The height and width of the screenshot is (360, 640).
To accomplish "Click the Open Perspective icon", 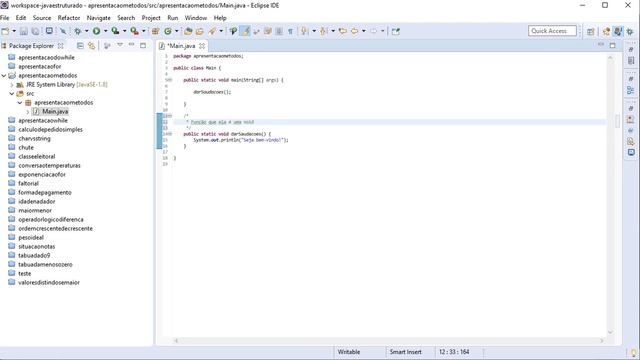I will click(x=590, y=31).
